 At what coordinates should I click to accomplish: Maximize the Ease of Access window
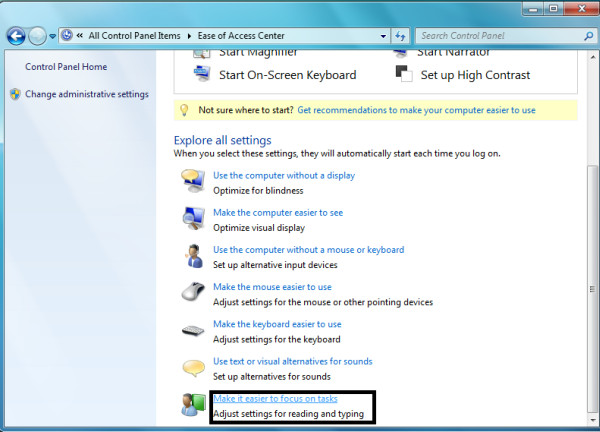(x=553, y=9)
